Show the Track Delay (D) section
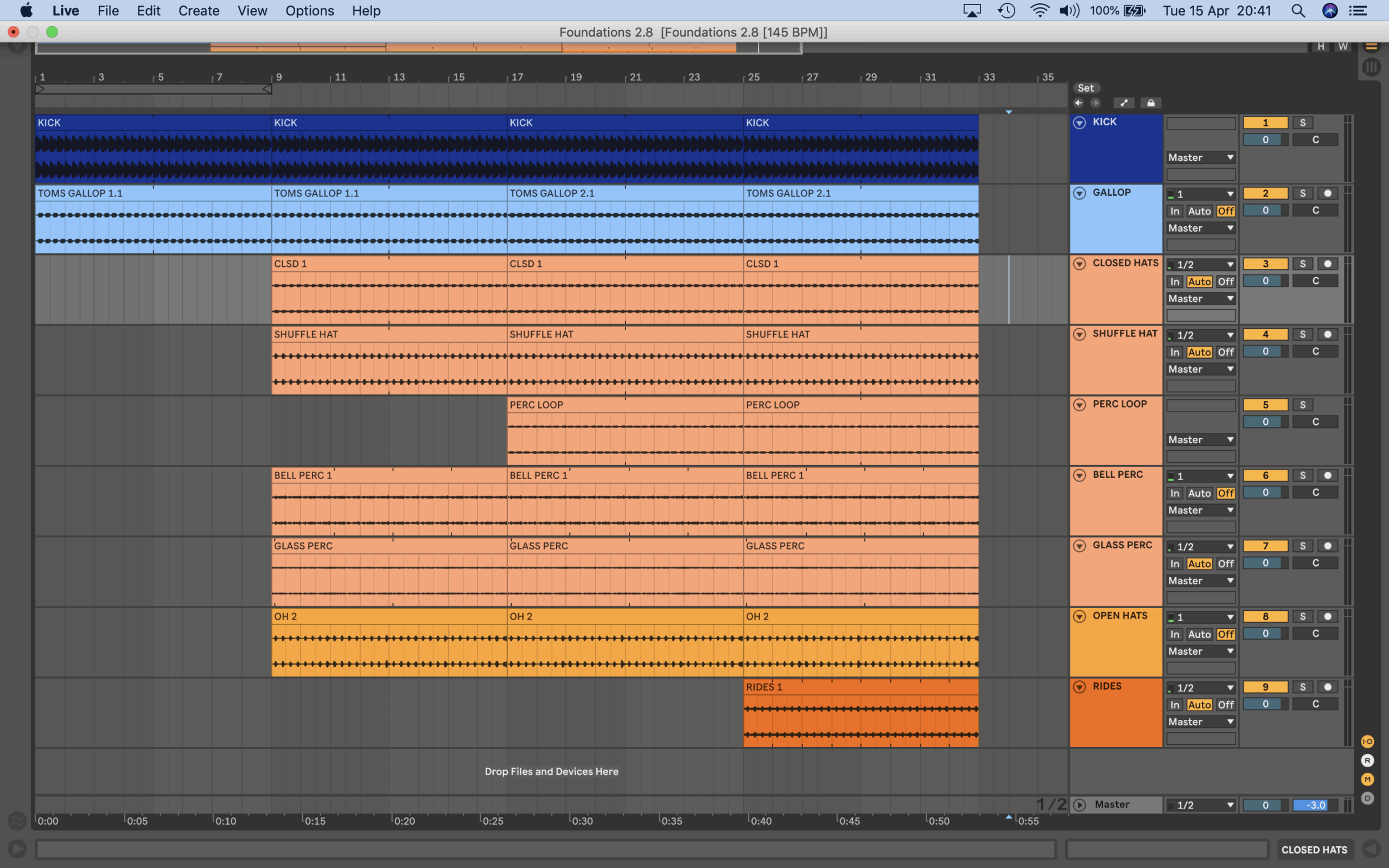1389x868 pixels. tap(1367, 798)
